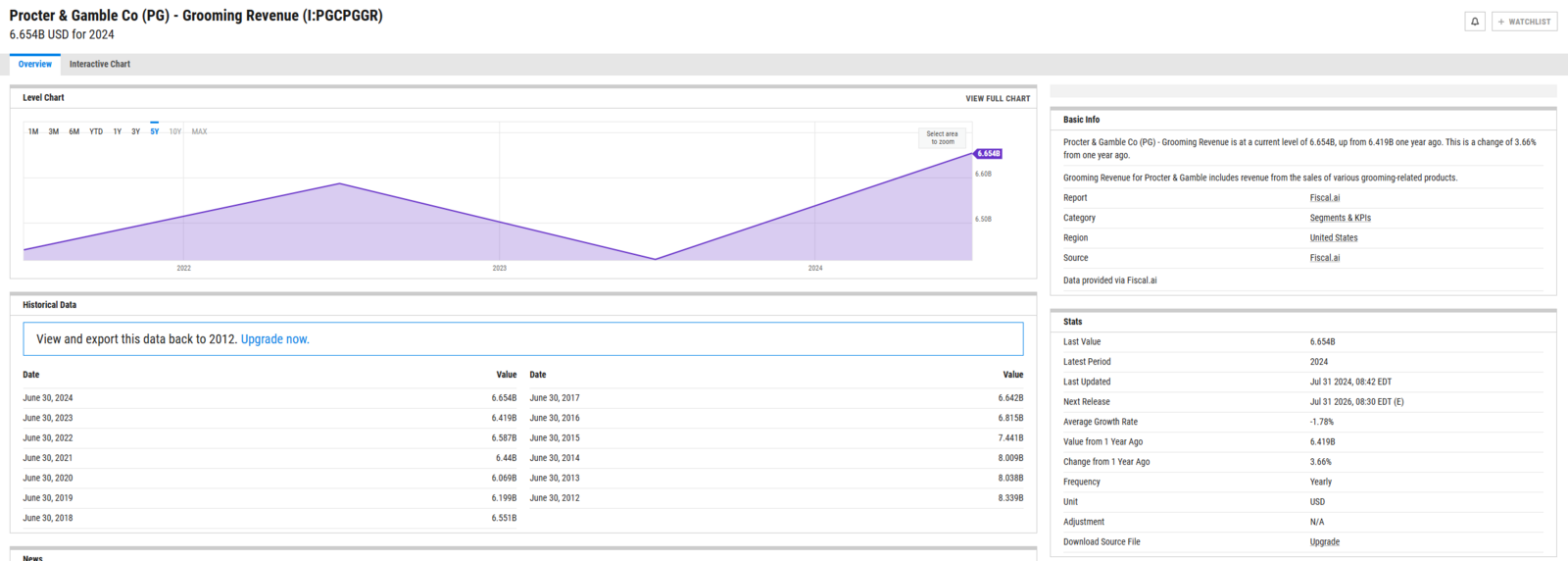Switch to the Interactive Chart tab
Image resolution: width=1568 pixels, height=561 pixels.
(100, 65)
